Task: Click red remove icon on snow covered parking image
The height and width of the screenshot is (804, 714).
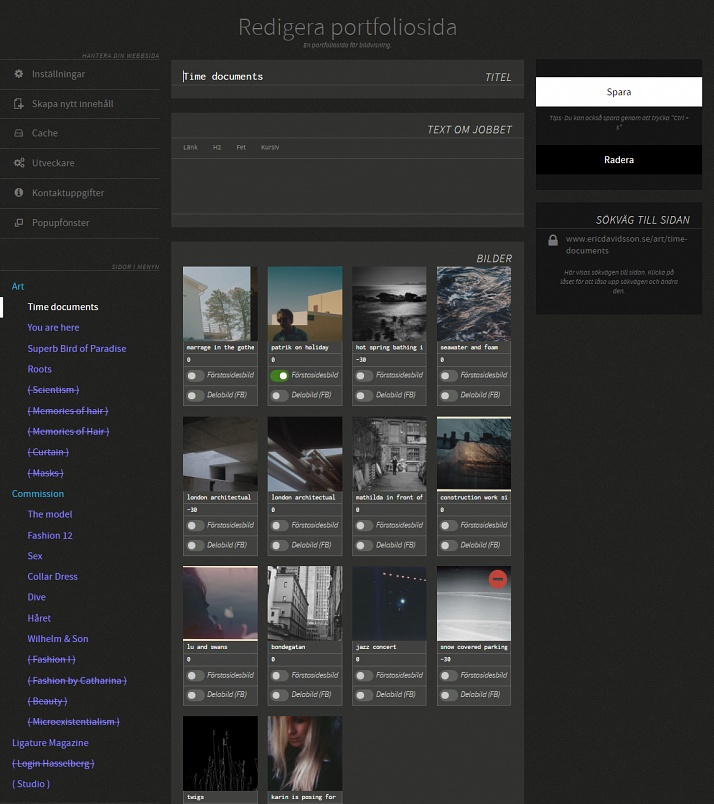Action: (498, 579)
